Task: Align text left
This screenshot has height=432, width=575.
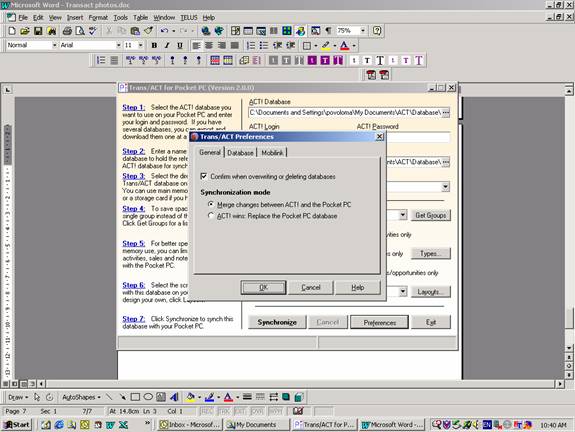Action: click(196, 45)
